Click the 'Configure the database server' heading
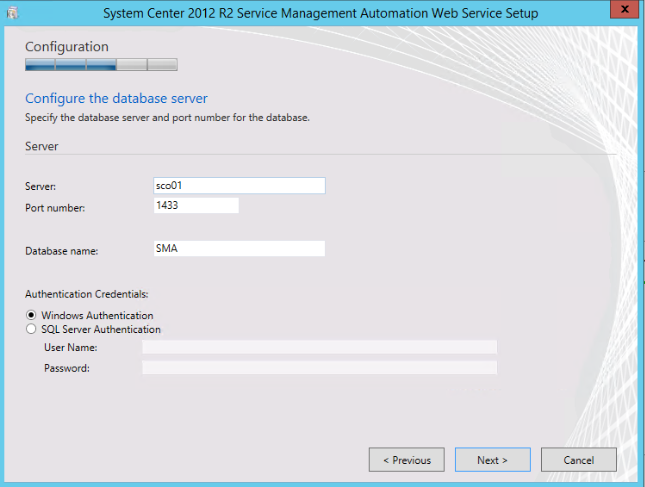 point(115,98)
